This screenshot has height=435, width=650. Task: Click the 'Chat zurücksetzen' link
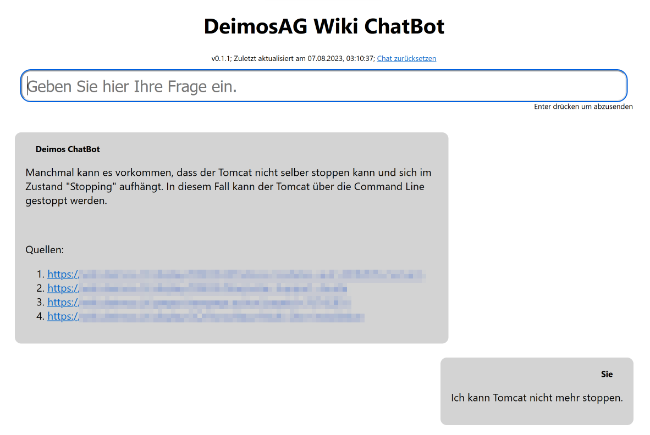coord(406,58)
